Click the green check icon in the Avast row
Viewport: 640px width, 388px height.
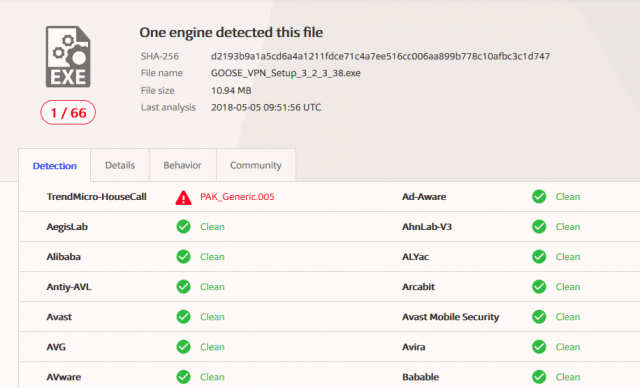183,317
